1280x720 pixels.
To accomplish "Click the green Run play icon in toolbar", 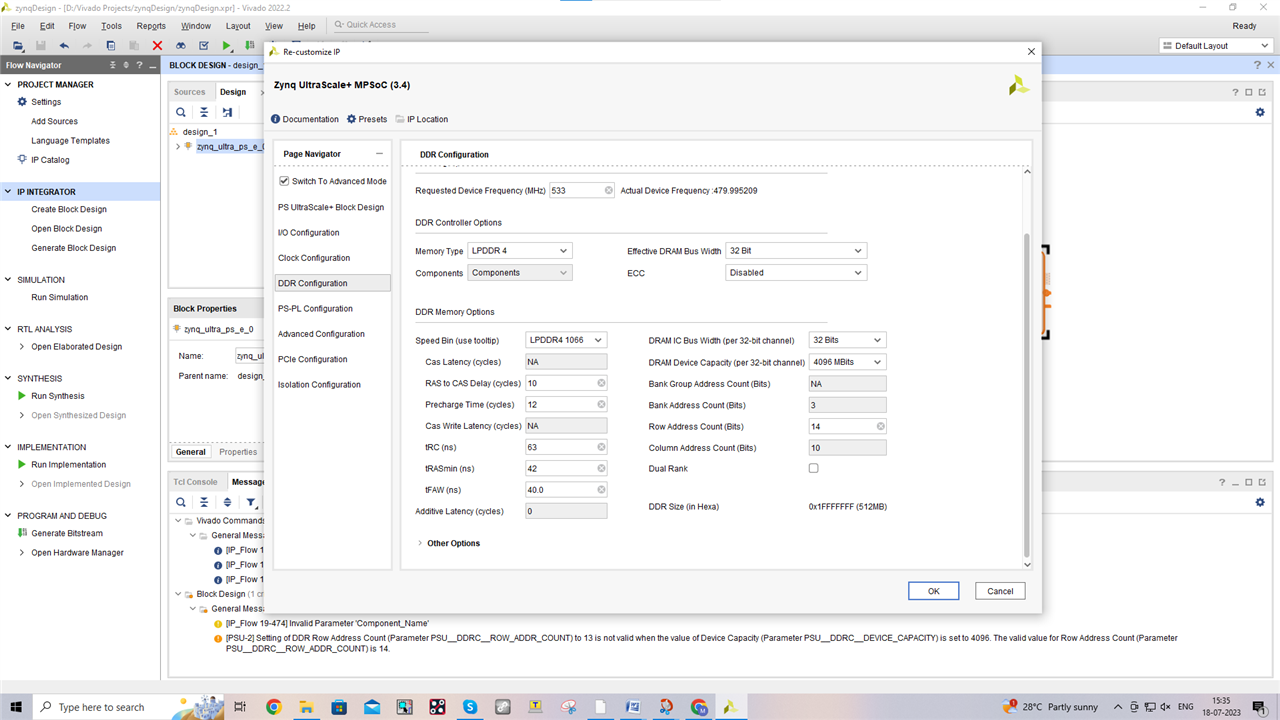I will click(x=227, y=46).
